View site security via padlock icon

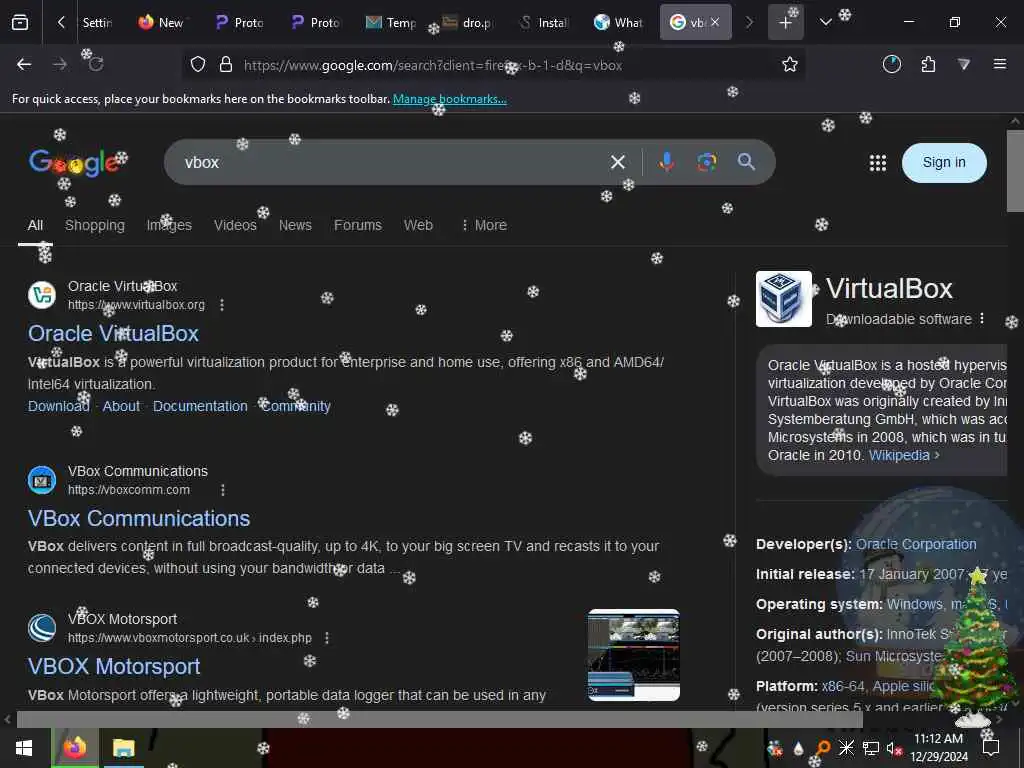click(226, 65)
